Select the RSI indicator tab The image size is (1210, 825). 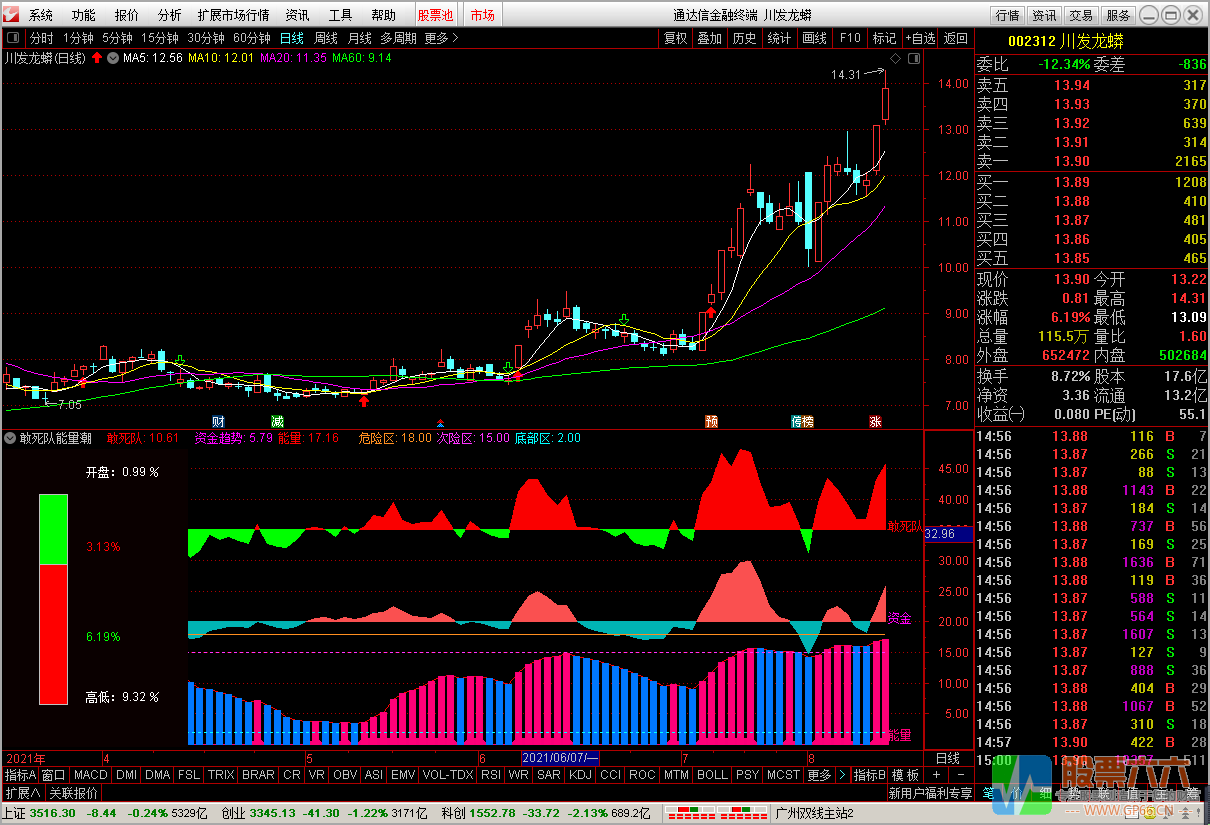[x=491, y=775]
